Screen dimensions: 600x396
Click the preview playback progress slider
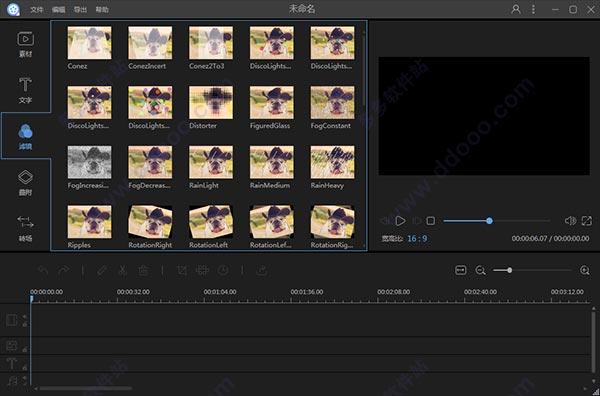(x=496, y=221)
